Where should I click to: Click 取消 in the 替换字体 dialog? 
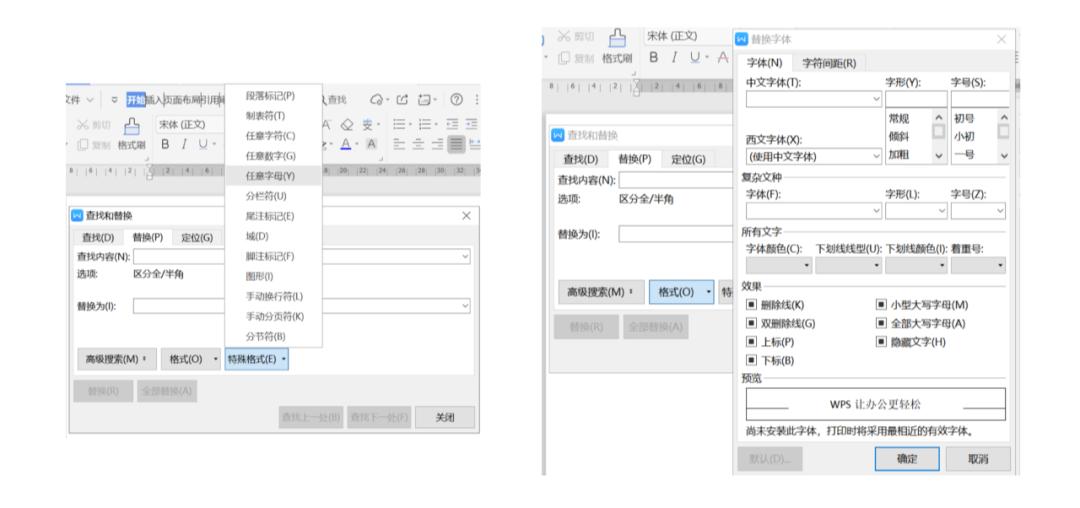point(978,458)
